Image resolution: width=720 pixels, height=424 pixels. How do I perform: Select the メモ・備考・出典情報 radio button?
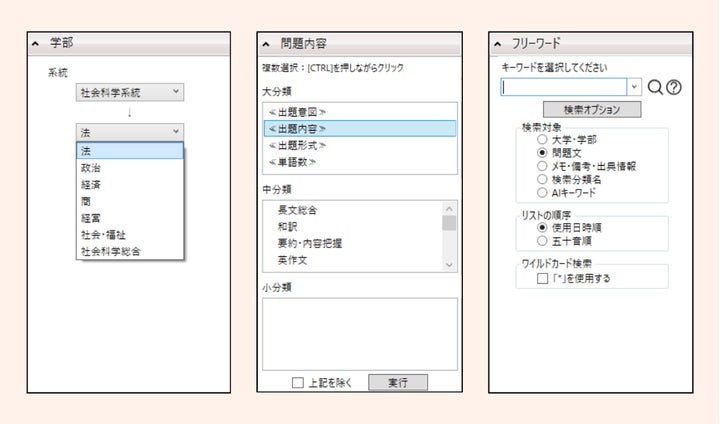[542, 166]
